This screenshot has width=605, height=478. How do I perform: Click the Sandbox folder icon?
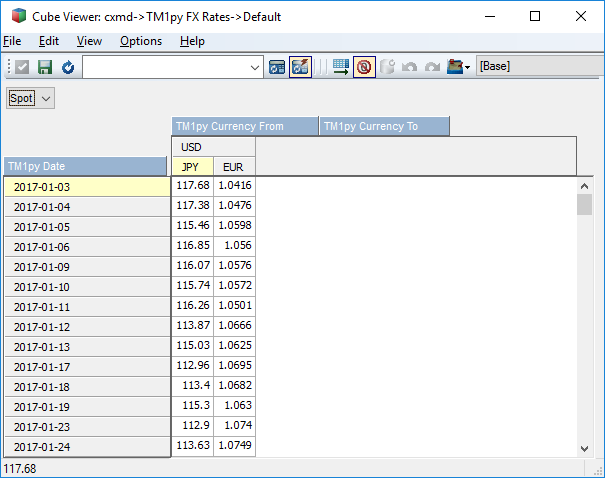pos(457,67)
